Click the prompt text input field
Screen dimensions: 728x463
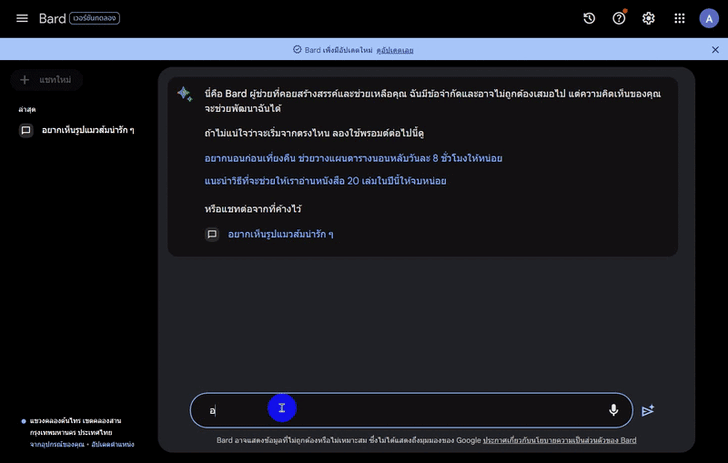(x=411, y=411)
